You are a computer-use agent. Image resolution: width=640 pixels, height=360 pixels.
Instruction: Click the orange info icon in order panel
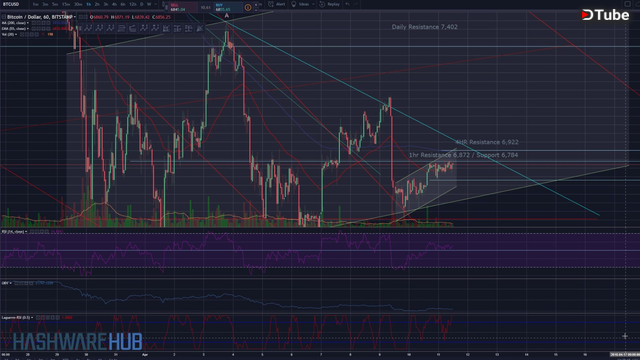(248, 7)
